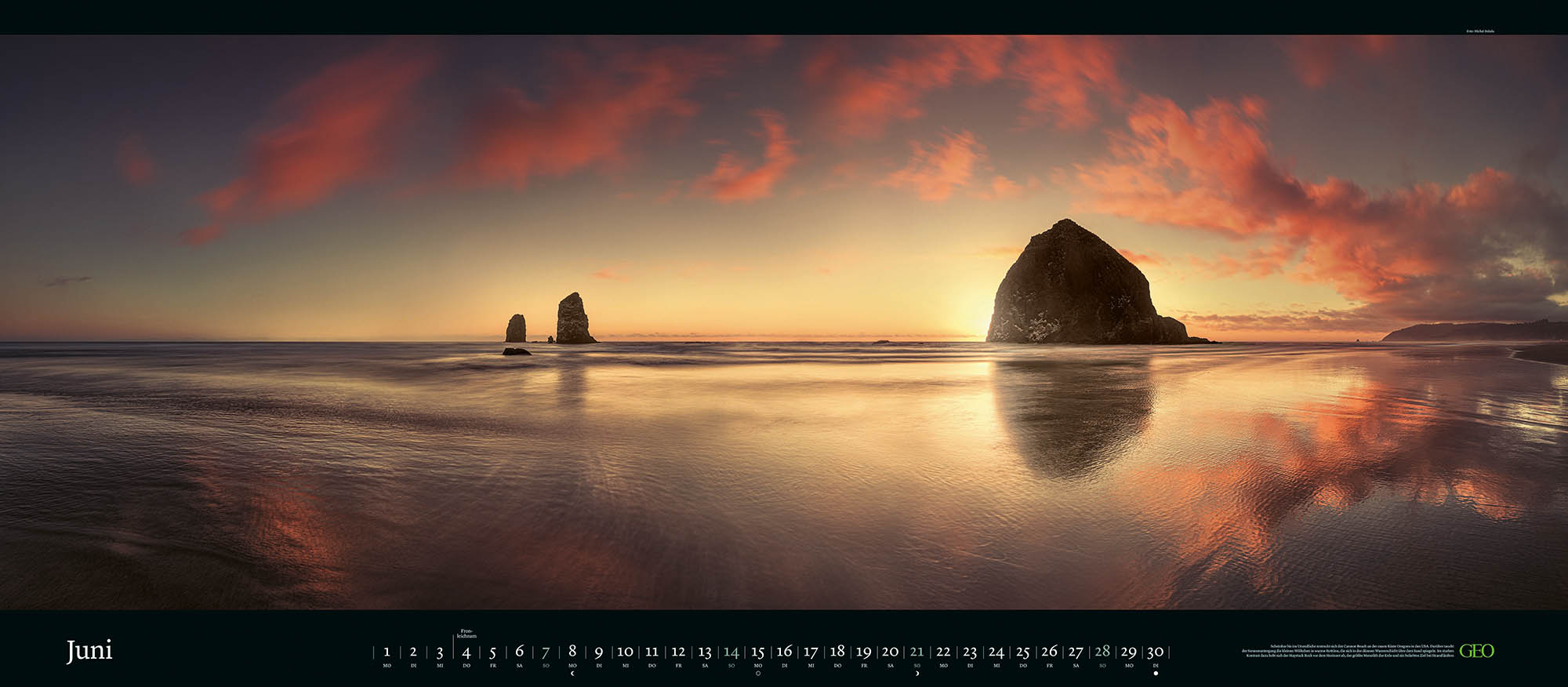This screenshot has width=1568, height=687.
Task: Pick Sunday the 7th in the calendar
Action: [546, 652]
